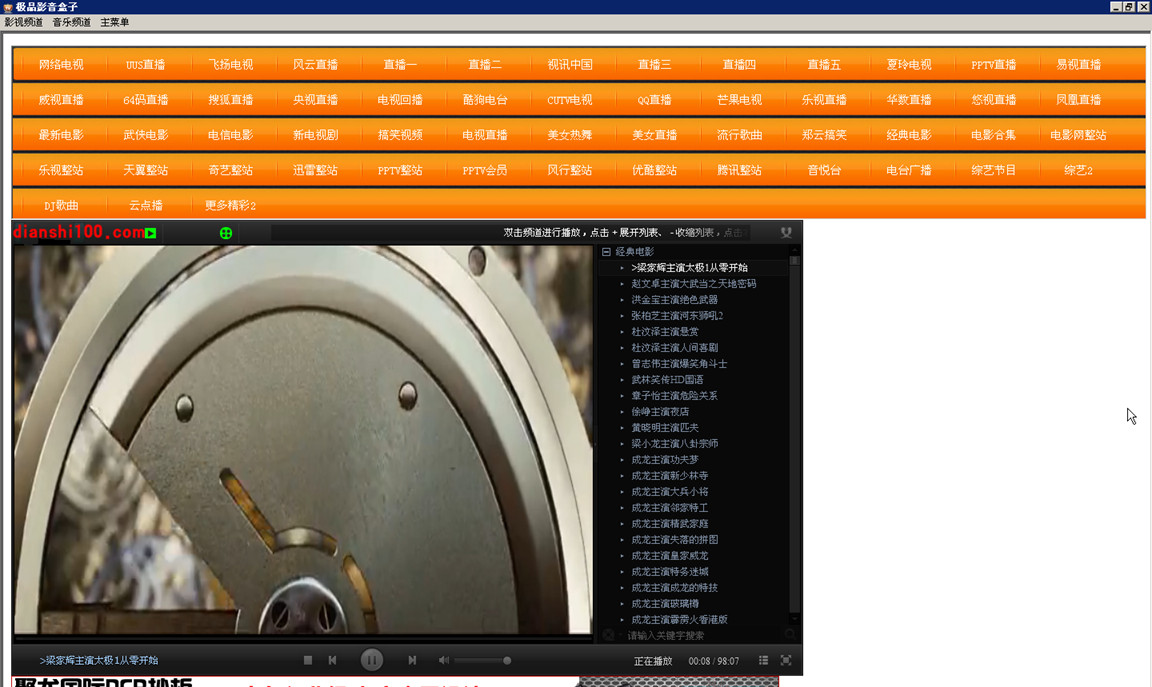Switch the player to fullscreen

coord(785,661)
